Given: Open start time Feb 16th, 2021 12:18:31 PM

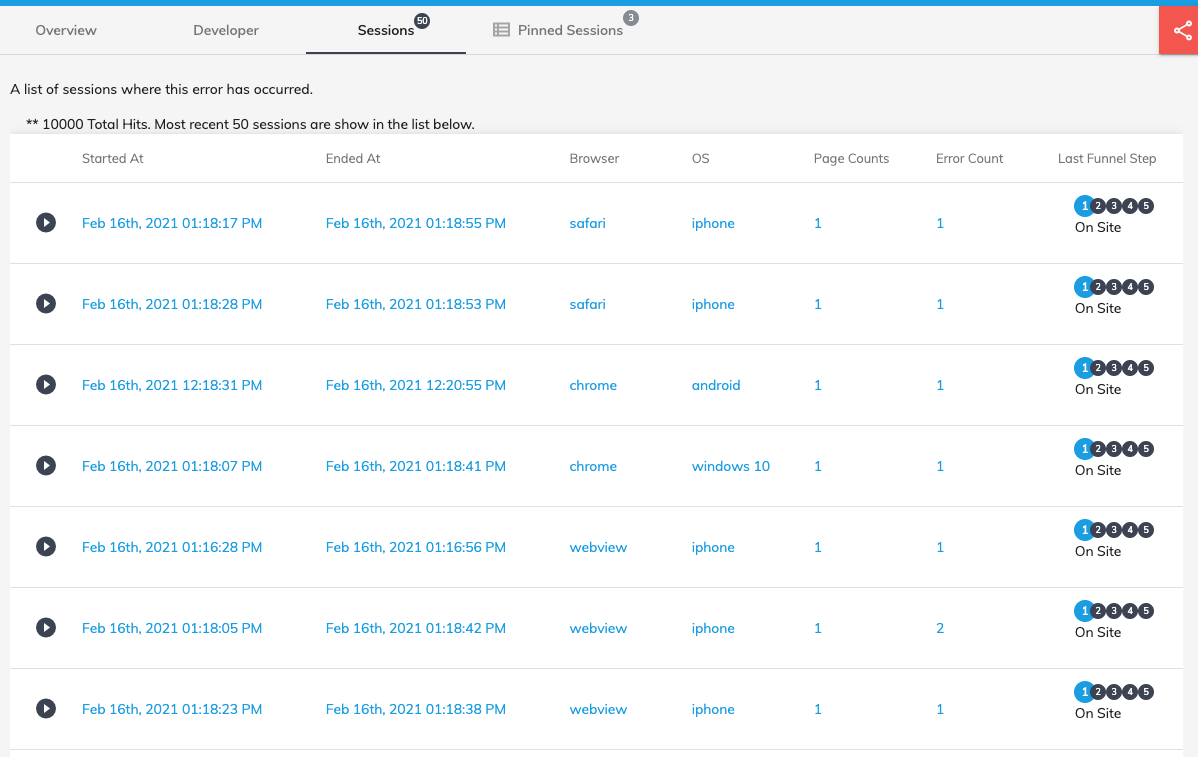Looking at the screenshot, I should click(172, 385).
